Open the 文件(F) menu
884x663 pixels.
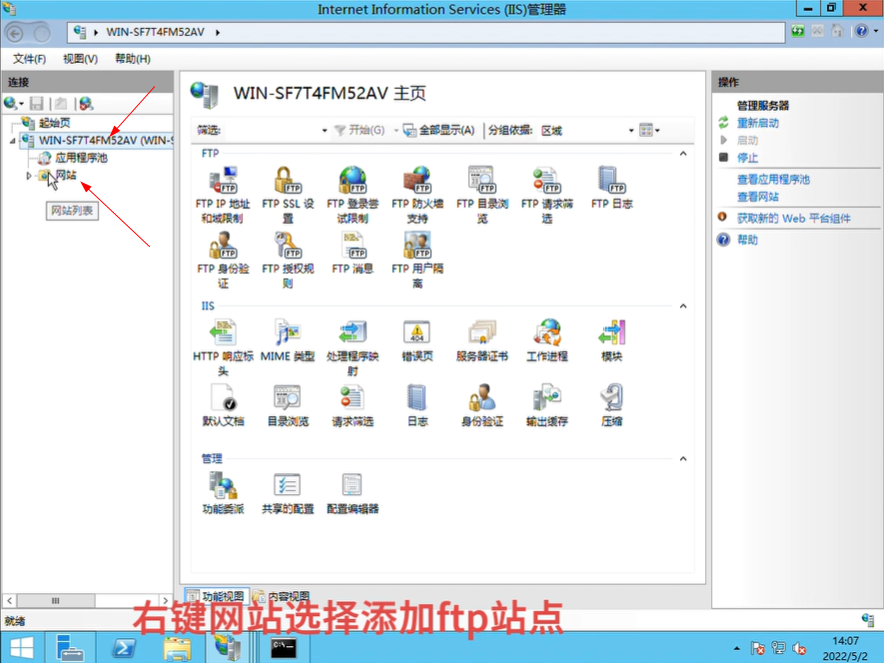[x=29, y=59]
